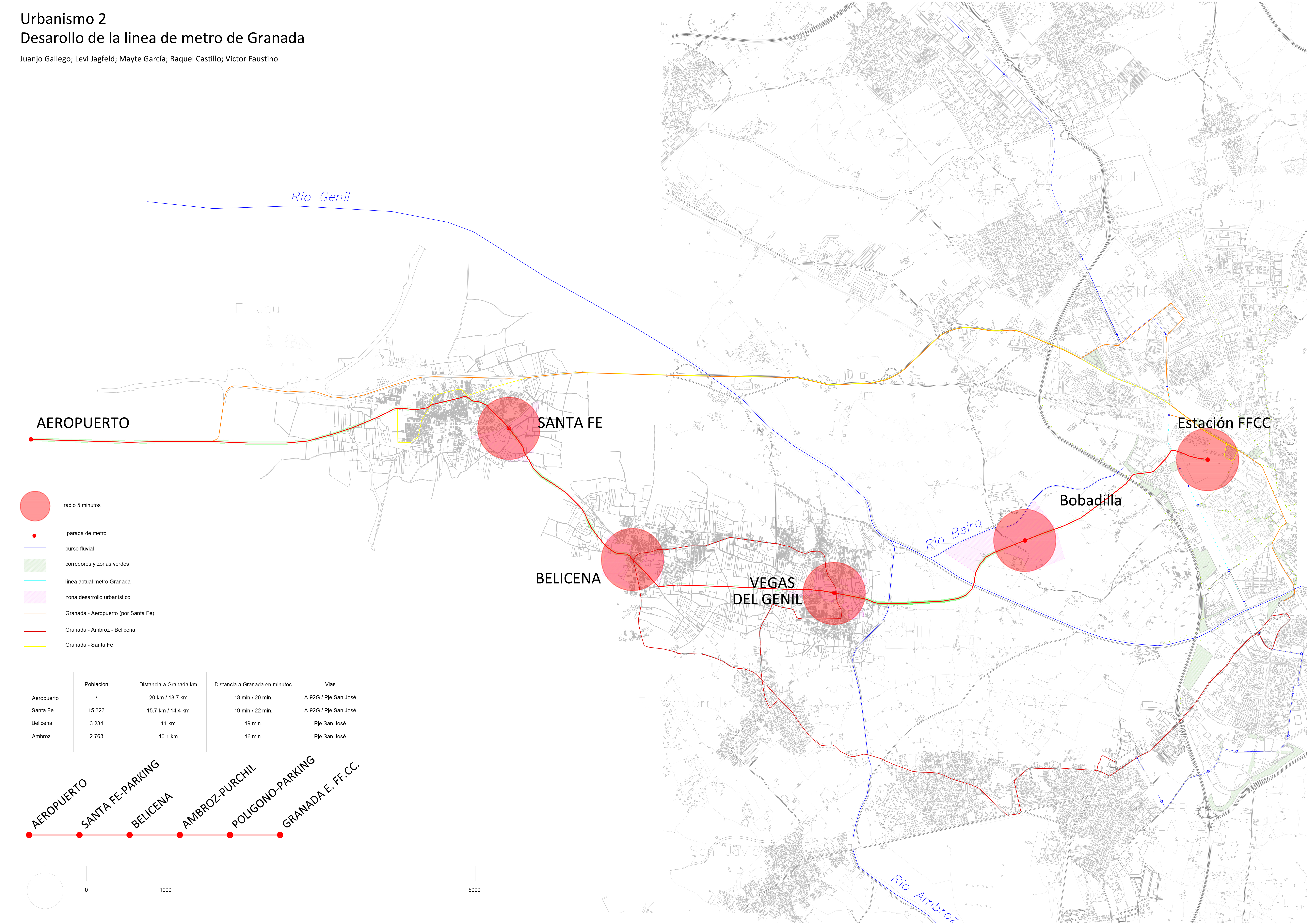Viewport: 1308px width, 924px height.
Task: Click the AEROPUERTO stop dot on line diagram
Action: 29,835
